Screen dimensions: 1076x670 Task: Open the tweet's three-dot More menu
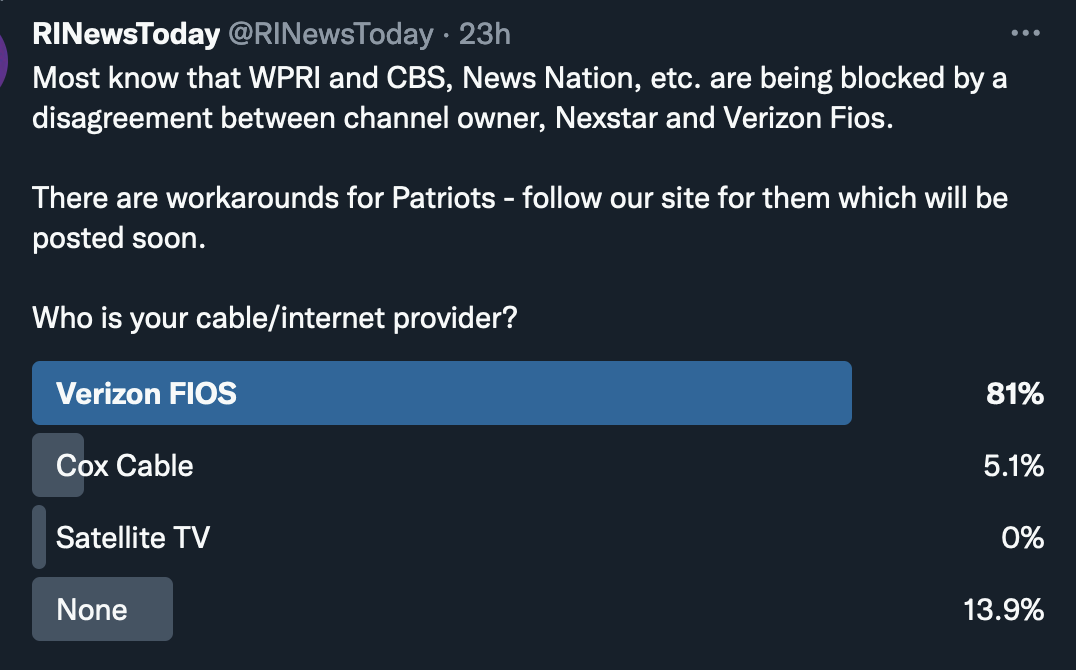tap(1026, 34)
